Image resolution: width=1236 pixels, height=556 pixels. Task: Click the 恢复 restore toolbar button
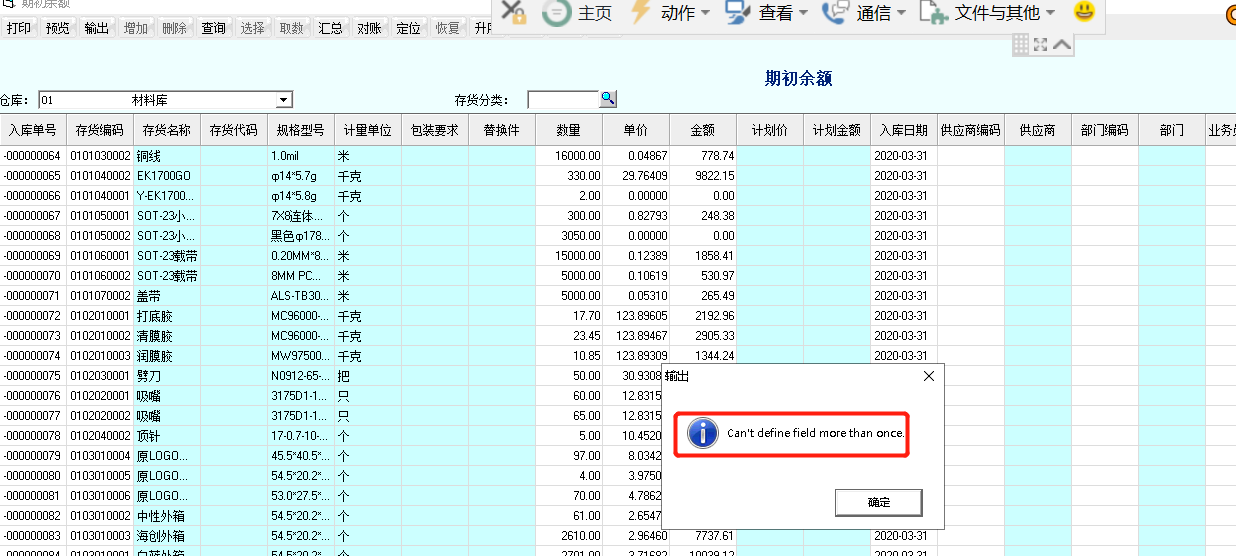pos(448,28)
